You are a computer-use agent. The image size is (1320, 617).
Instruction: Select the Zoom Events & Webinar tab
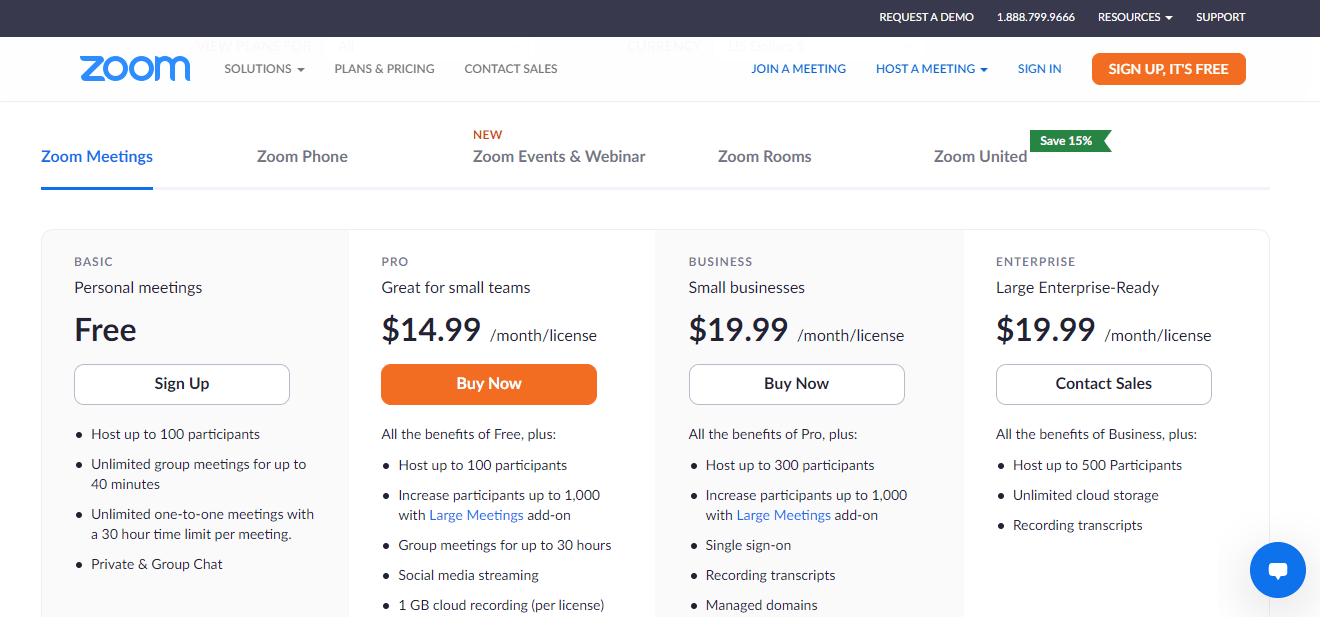[x=559, y=156]
